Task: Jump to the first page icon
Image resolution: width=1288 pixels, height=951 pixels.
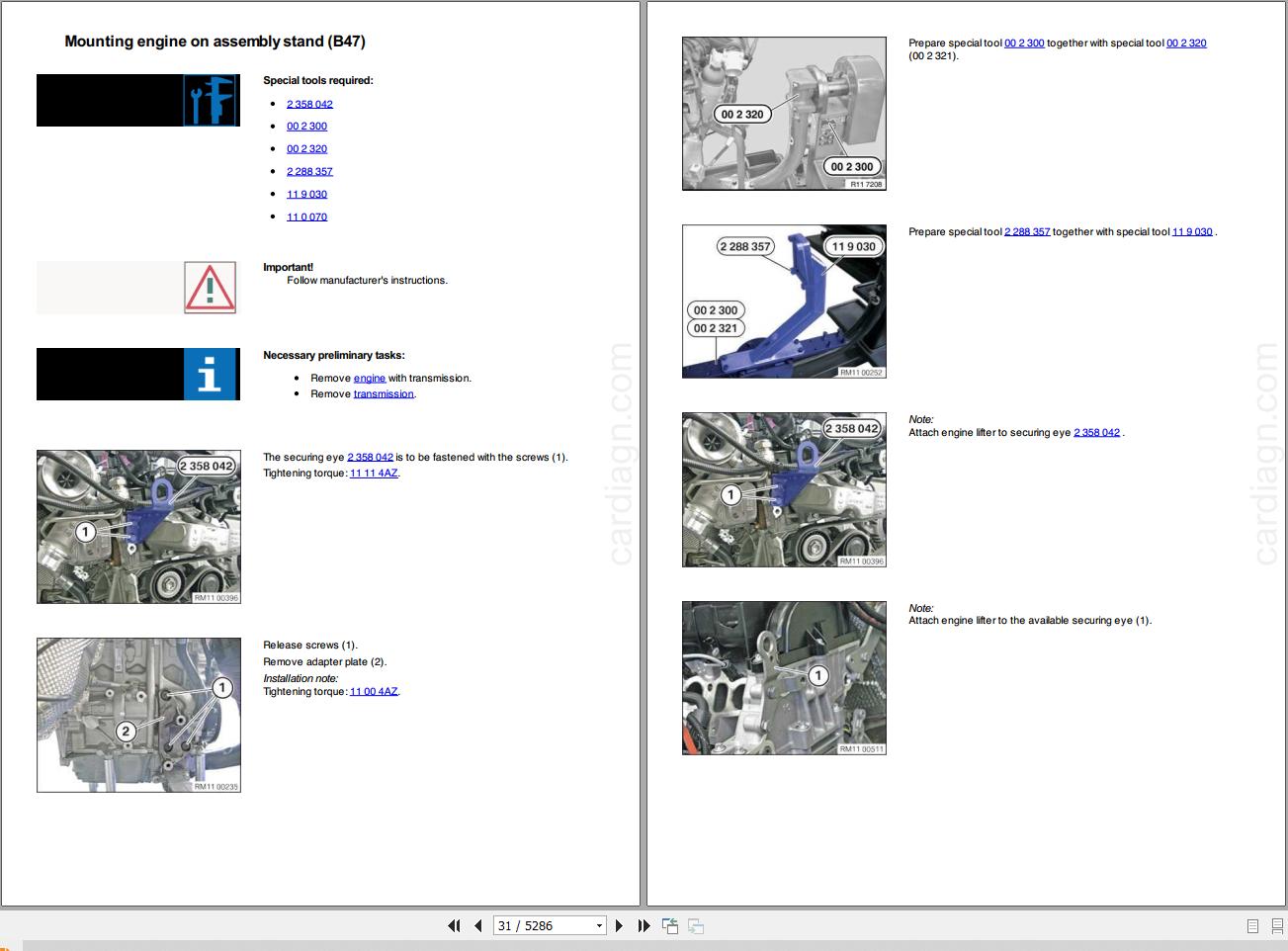Action: [455, 925]
